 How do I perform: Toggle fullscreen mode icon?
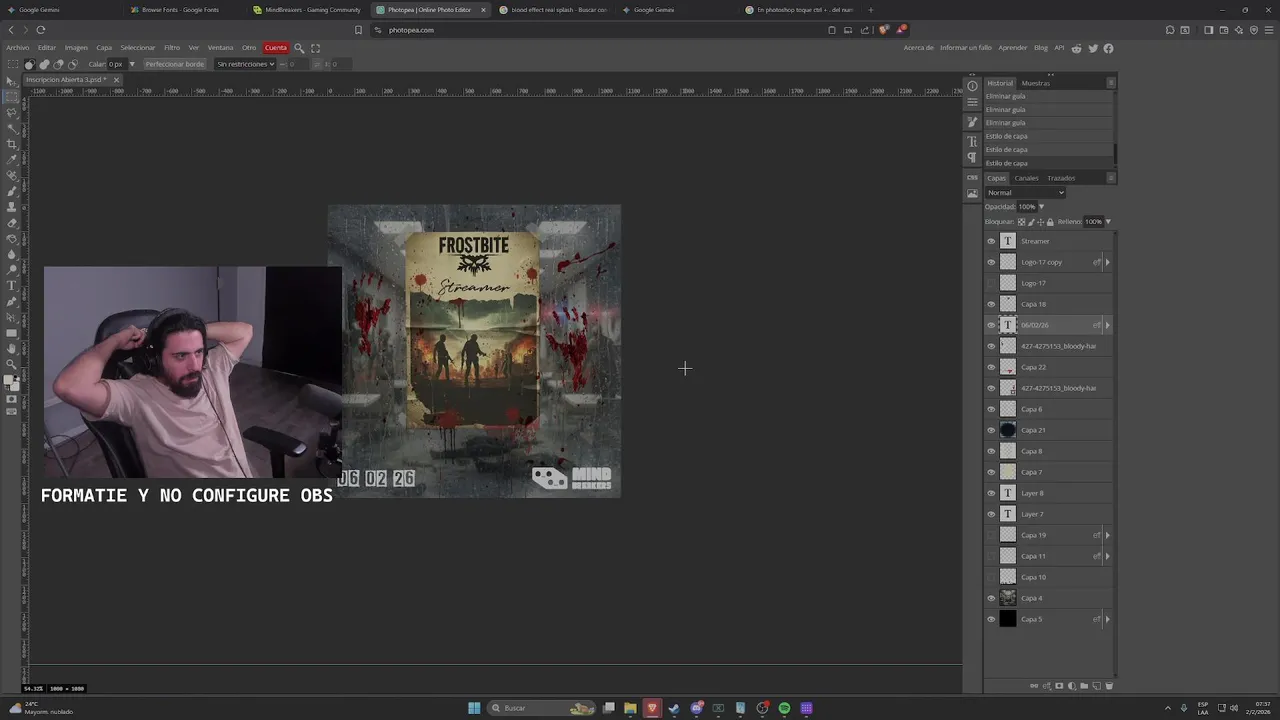pos(316,47)
